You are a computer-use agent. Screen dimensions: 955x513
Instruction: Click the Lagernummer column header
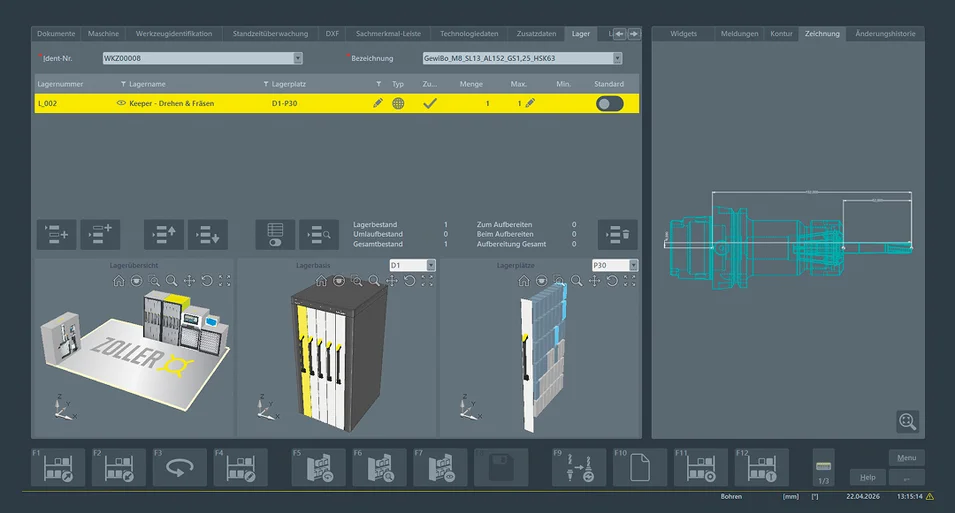[60, 84]
